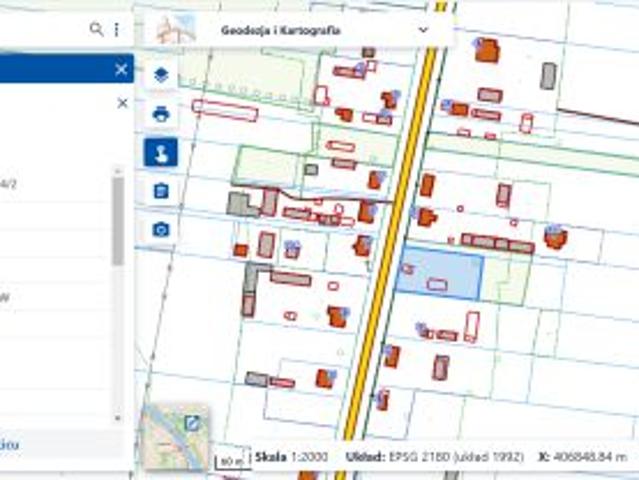Click into the search input field

tap(40, 30)
